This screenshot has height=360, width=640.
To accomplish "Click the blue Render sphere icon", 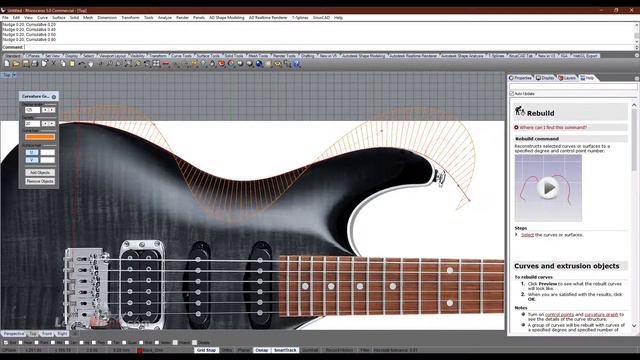I will (x=258, y=64).
